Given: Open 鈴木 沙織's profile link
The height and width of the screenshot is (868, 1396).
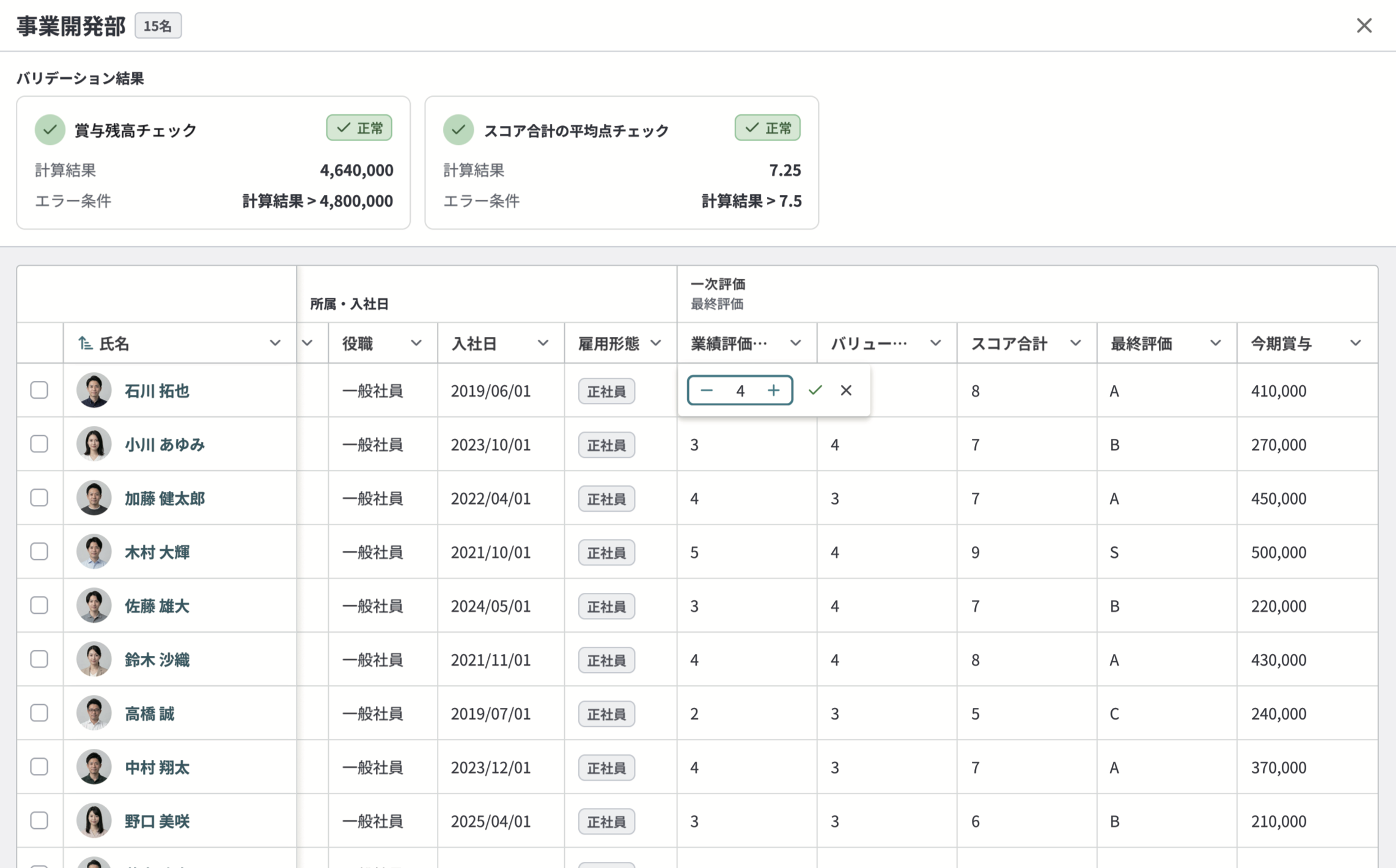Looking at the screenshot, I should coord(157,660).
